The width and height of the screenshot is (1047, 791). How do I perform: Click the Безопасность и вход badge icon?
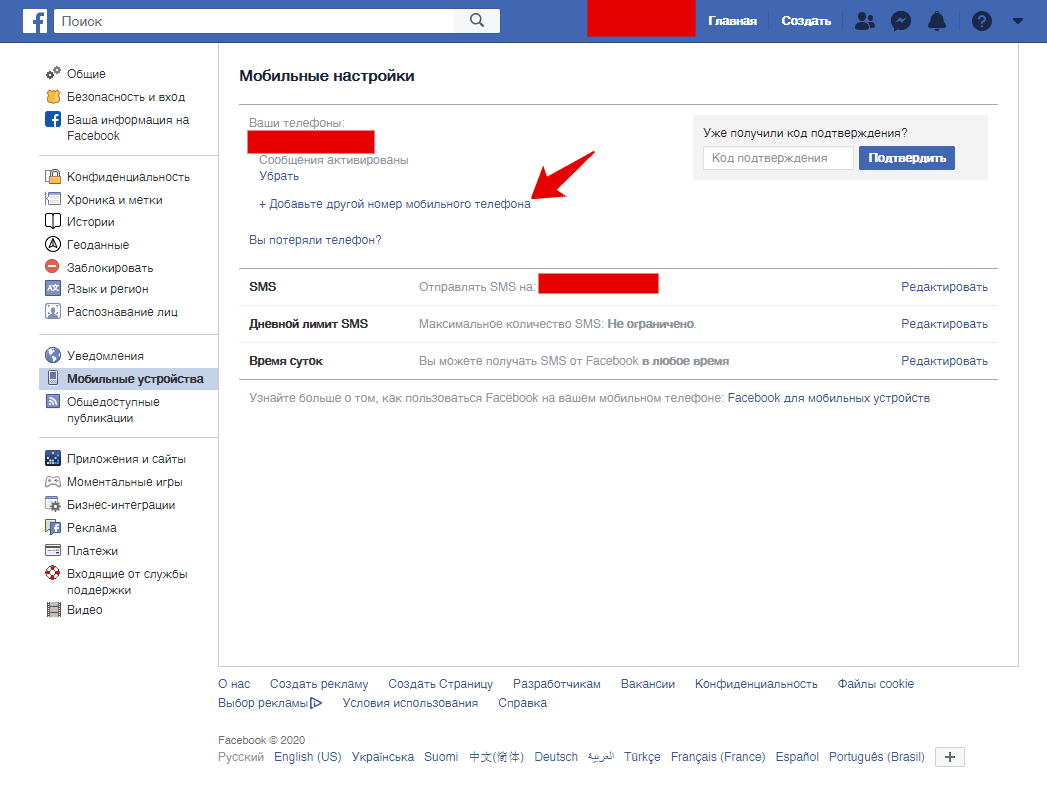coord(53,96)
